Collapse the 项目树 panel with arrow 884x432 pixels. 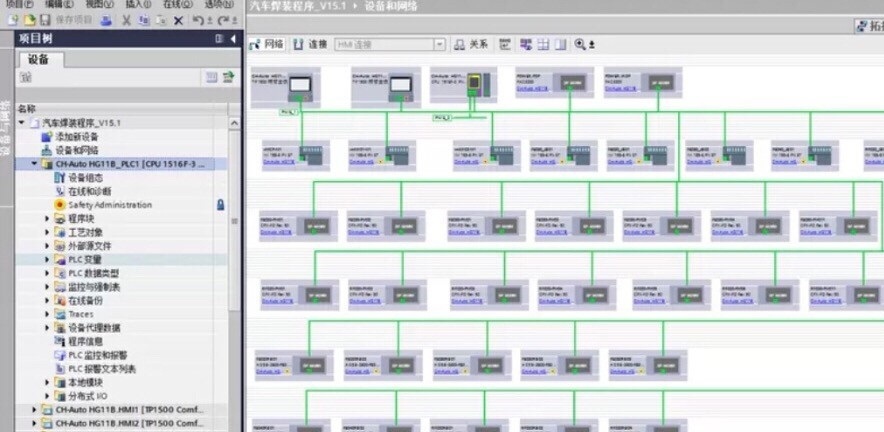233,38
